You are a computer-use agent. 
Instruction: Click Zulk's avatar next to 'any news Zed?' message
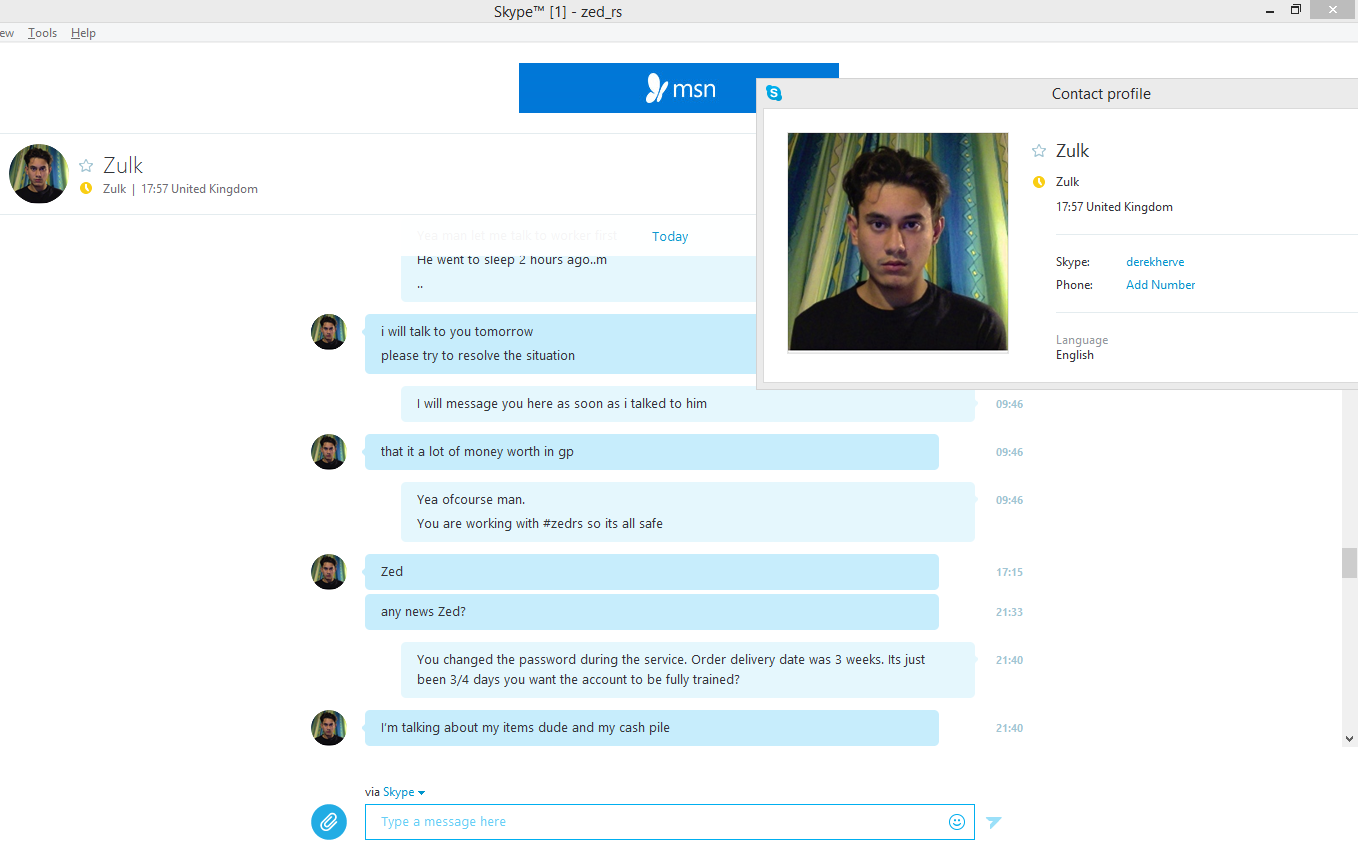329,572
